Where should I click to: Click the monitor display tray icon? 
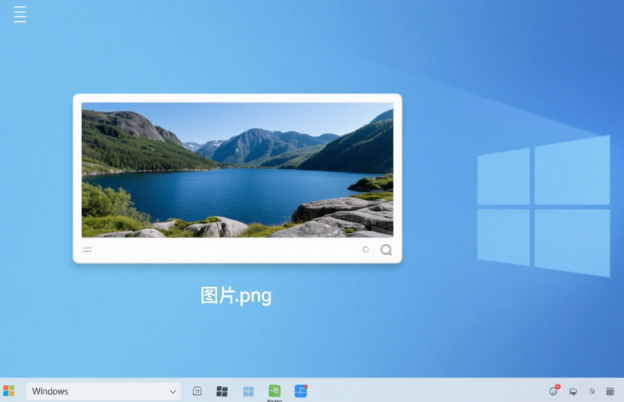[573, 392]
